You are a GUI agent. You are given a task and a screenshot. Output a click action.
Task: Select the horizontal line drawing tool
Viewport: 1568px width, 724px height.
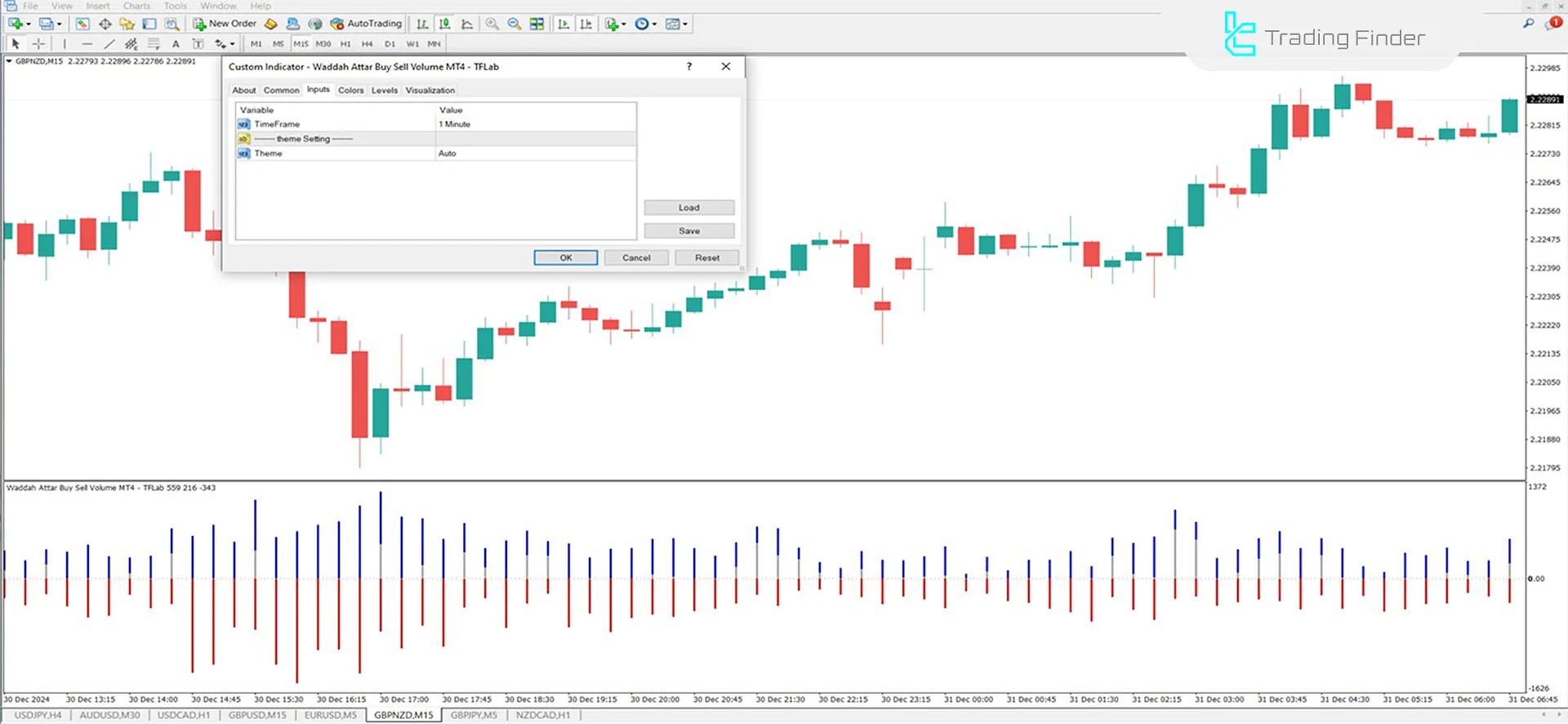87,44
